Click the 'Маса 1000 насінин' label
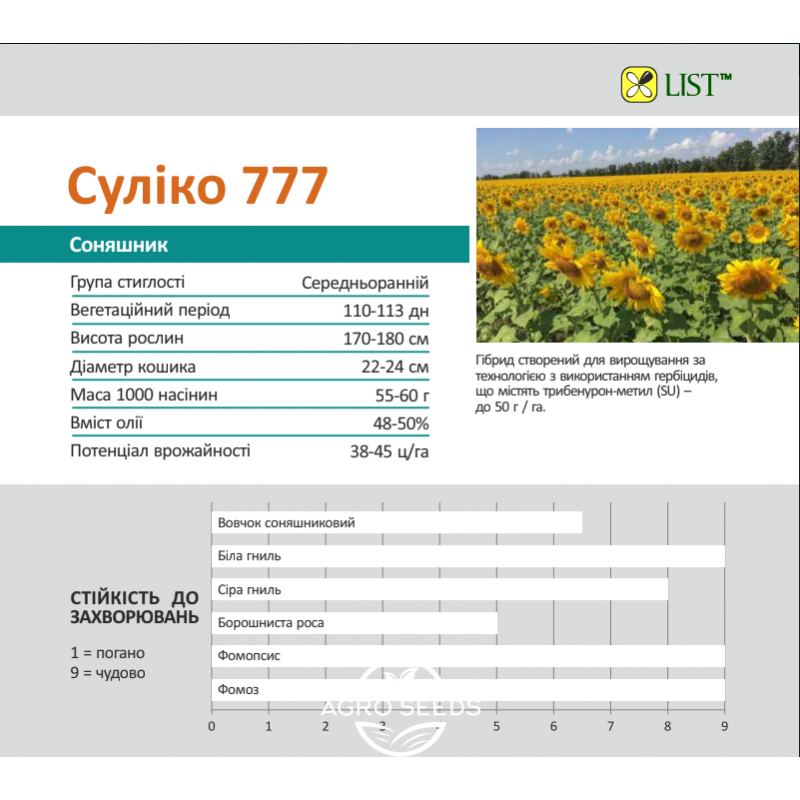 [x=144, y=395]
